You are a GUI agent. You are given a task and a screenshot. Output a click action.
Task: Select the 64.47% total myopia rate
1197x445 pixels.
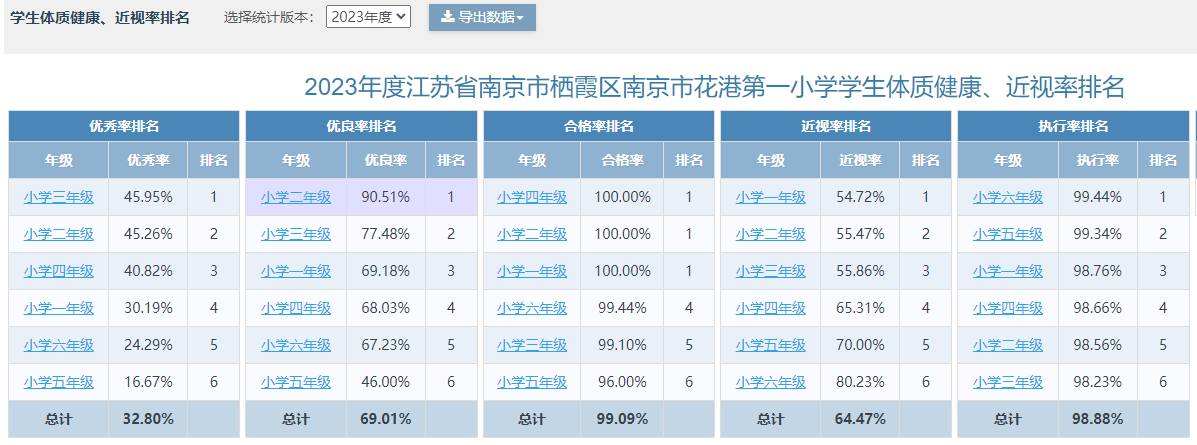[x=860, y=418]
